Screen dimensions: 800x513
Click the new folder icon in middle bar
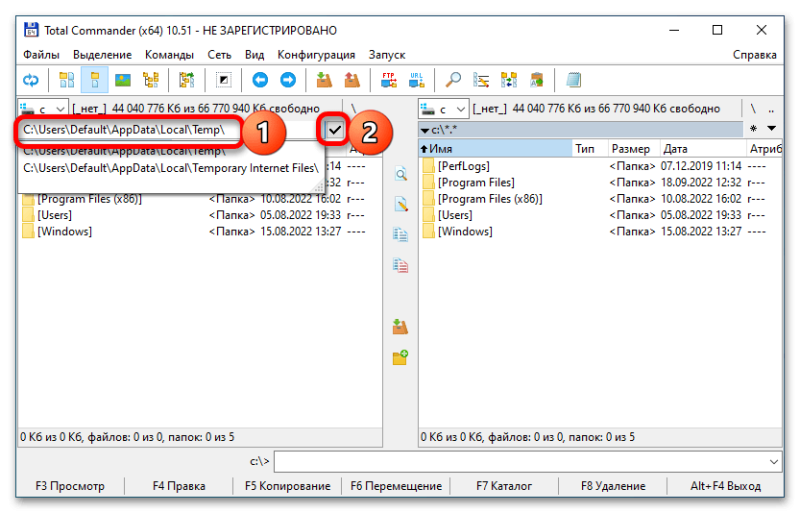[x=401, y=357]
